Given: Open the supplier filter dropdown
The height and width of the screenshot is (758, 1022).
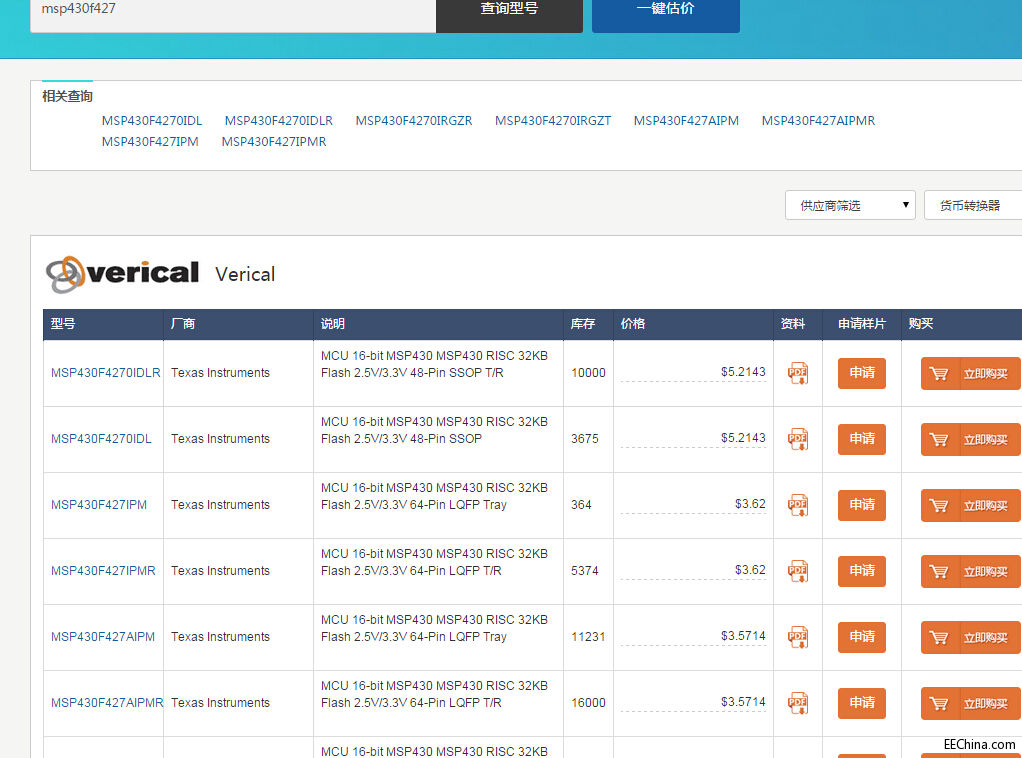Looking at the screenshot, I should click(x=850, y=205).
